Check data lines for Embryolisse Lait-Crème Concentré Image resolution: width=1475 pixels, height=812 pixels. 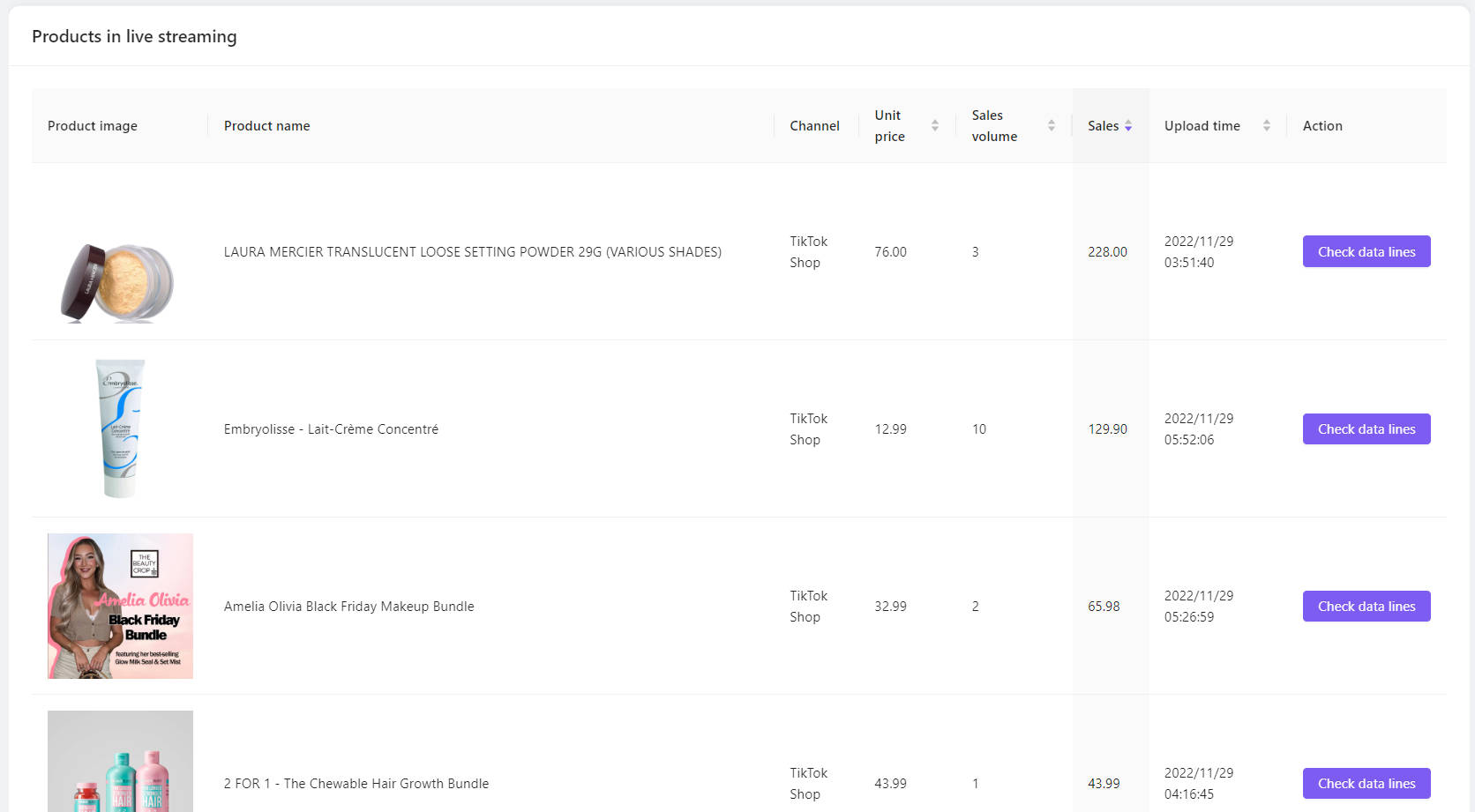pyautogui.click(x=1366, y=428)
